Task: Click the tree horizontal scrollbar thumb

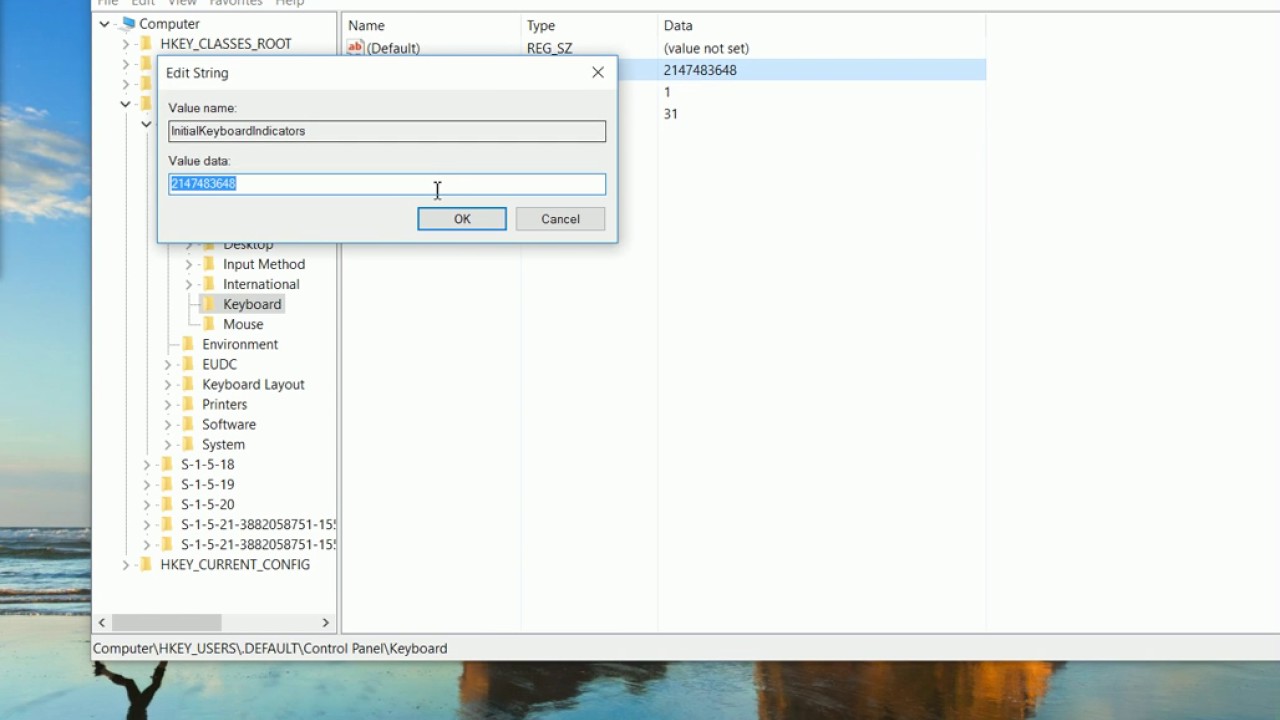Action: pyautogui.click(x=166, y=622)
